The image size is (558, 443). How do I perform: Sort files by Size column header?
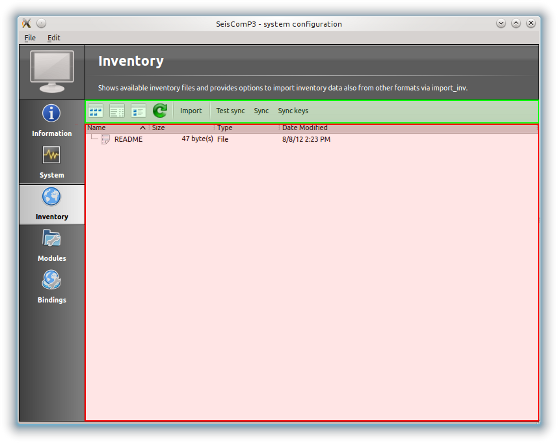coord(183,127)
